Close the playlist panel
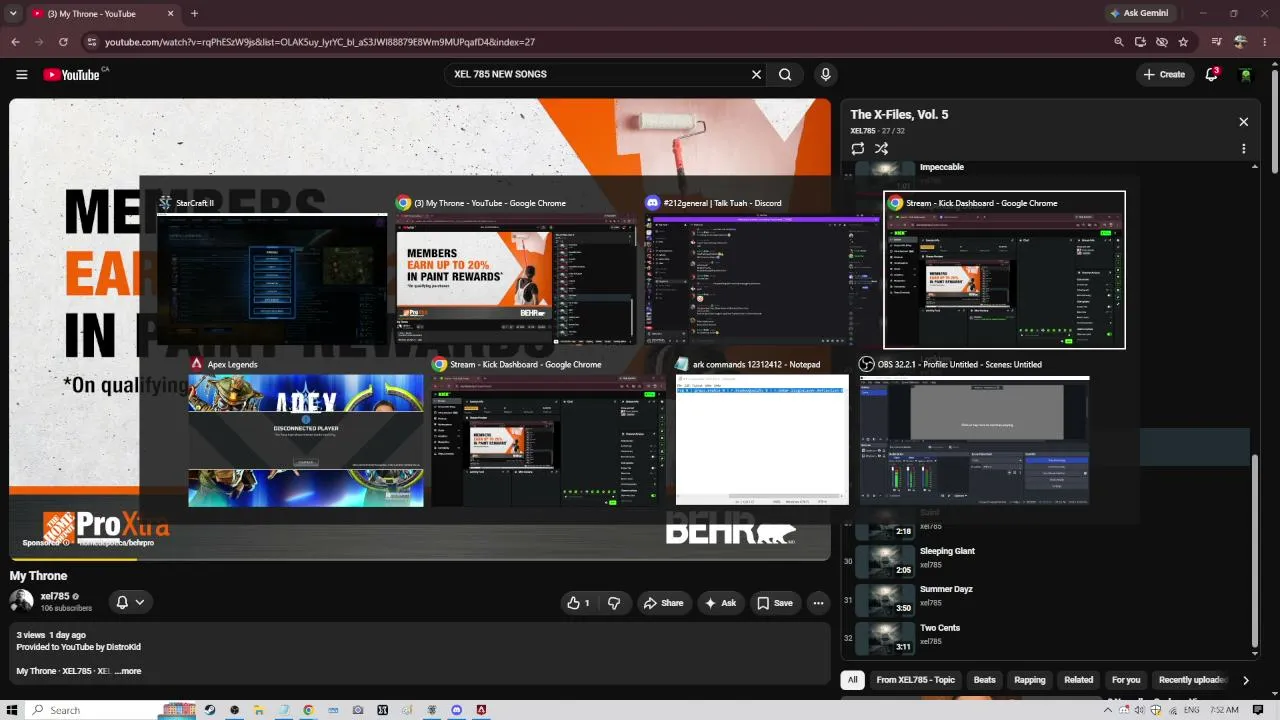Viewport: 1280px width, 720px height. tap(1244, 121)
